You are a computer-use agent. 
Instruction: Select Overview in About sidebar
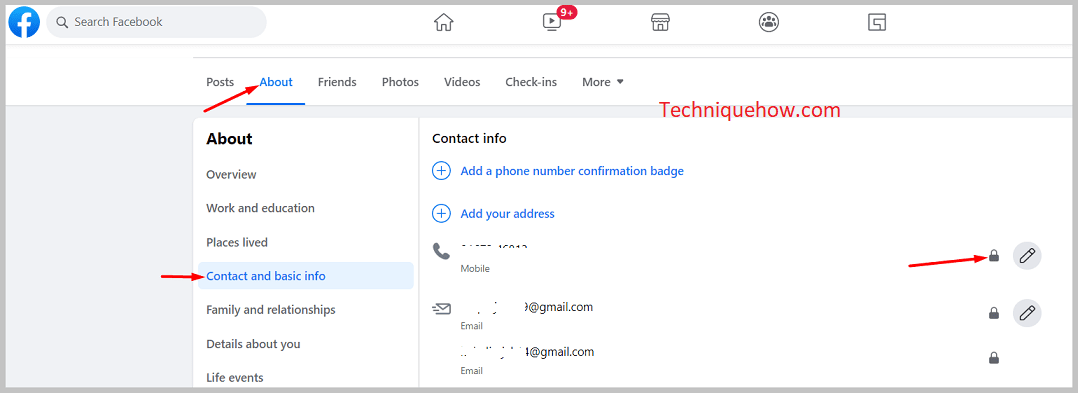pyautogui.click(x=231, y=175)
